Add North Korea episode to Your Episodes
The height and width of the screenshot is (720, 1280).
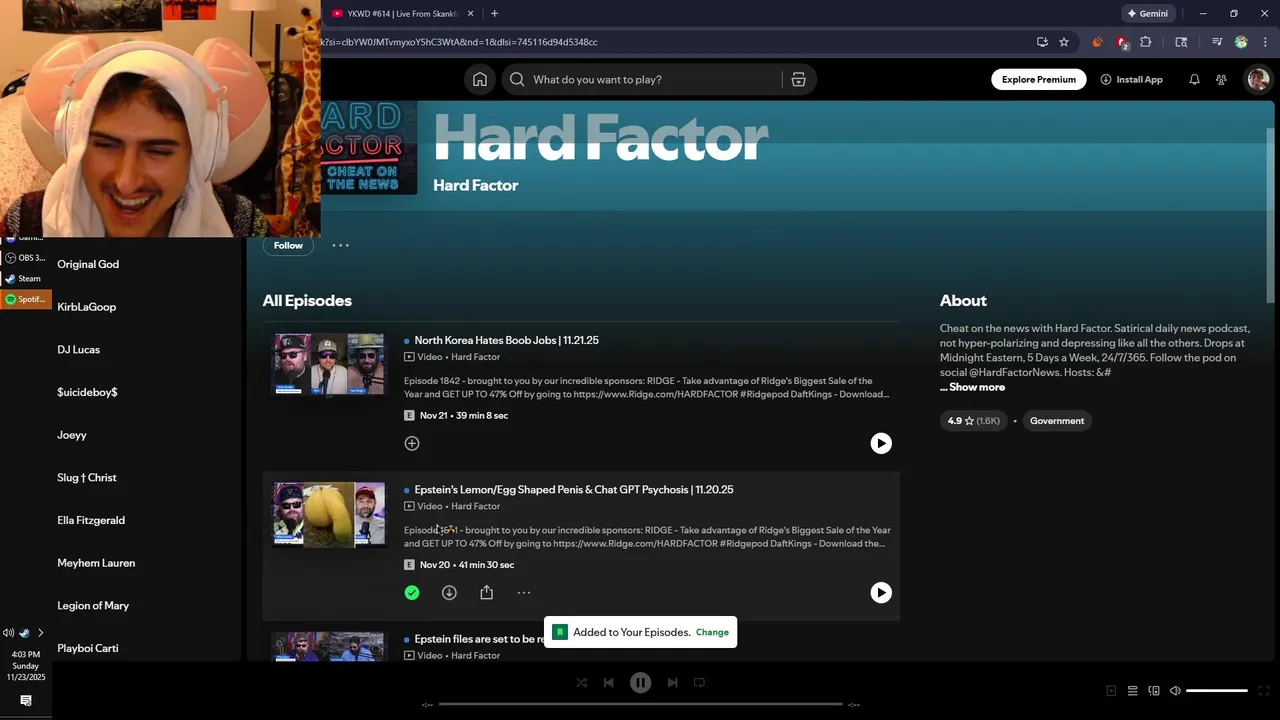[x=412, y=443]
